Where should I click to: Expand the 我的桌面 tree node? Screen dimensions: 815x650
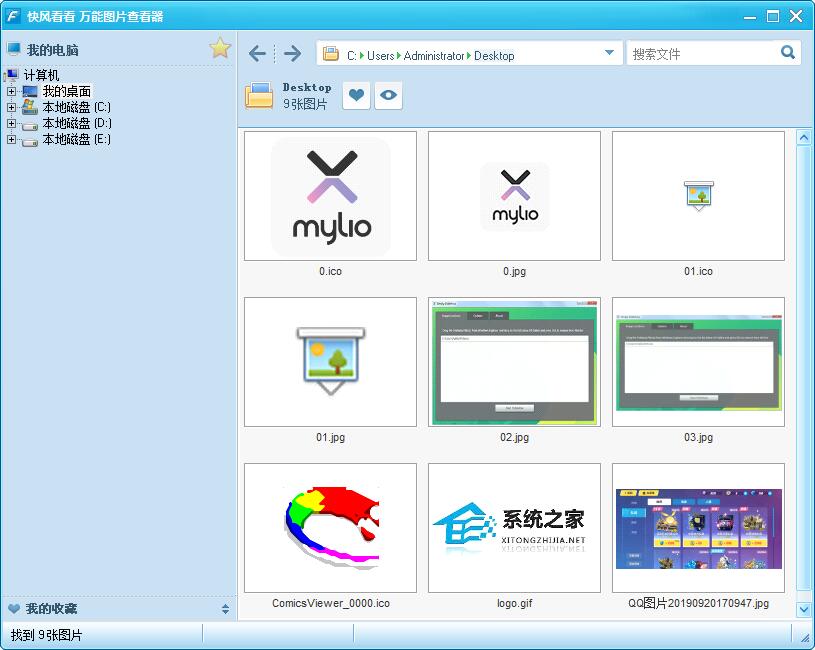11,91
